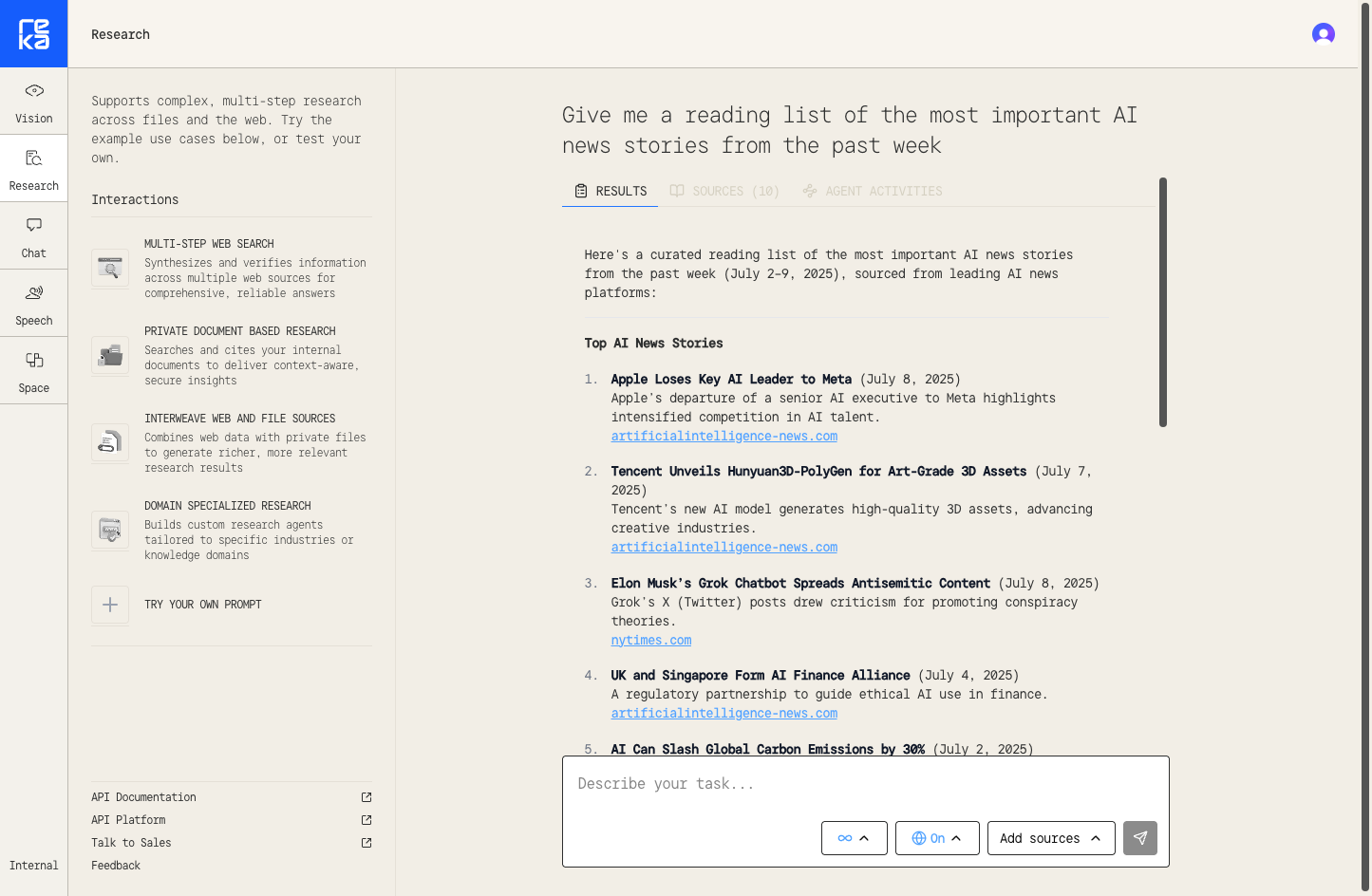1372x896 pixels.
Task: Open API Documentation link
Action: tap(143, 797)
